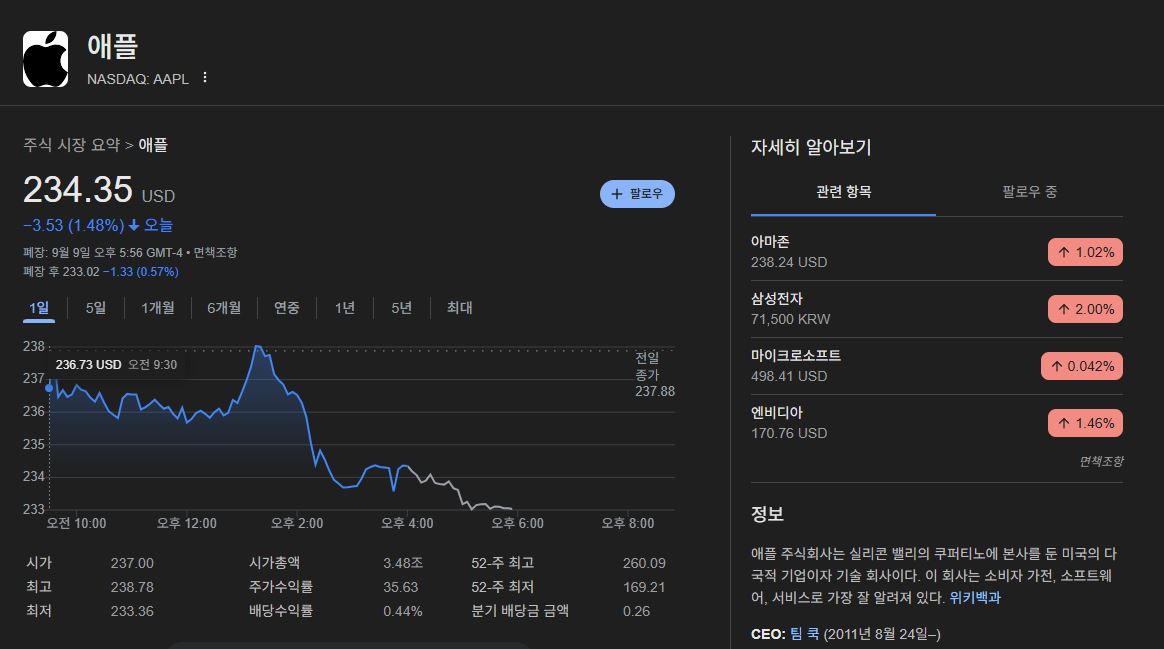Click the 최고 value 238.78

[132, 587]
